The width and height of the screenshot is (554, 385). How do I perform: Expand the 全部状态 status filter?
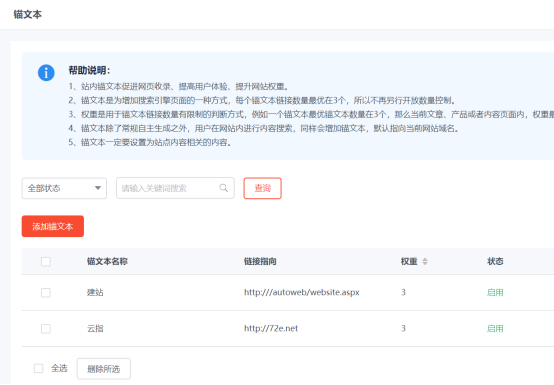(64, 188)
